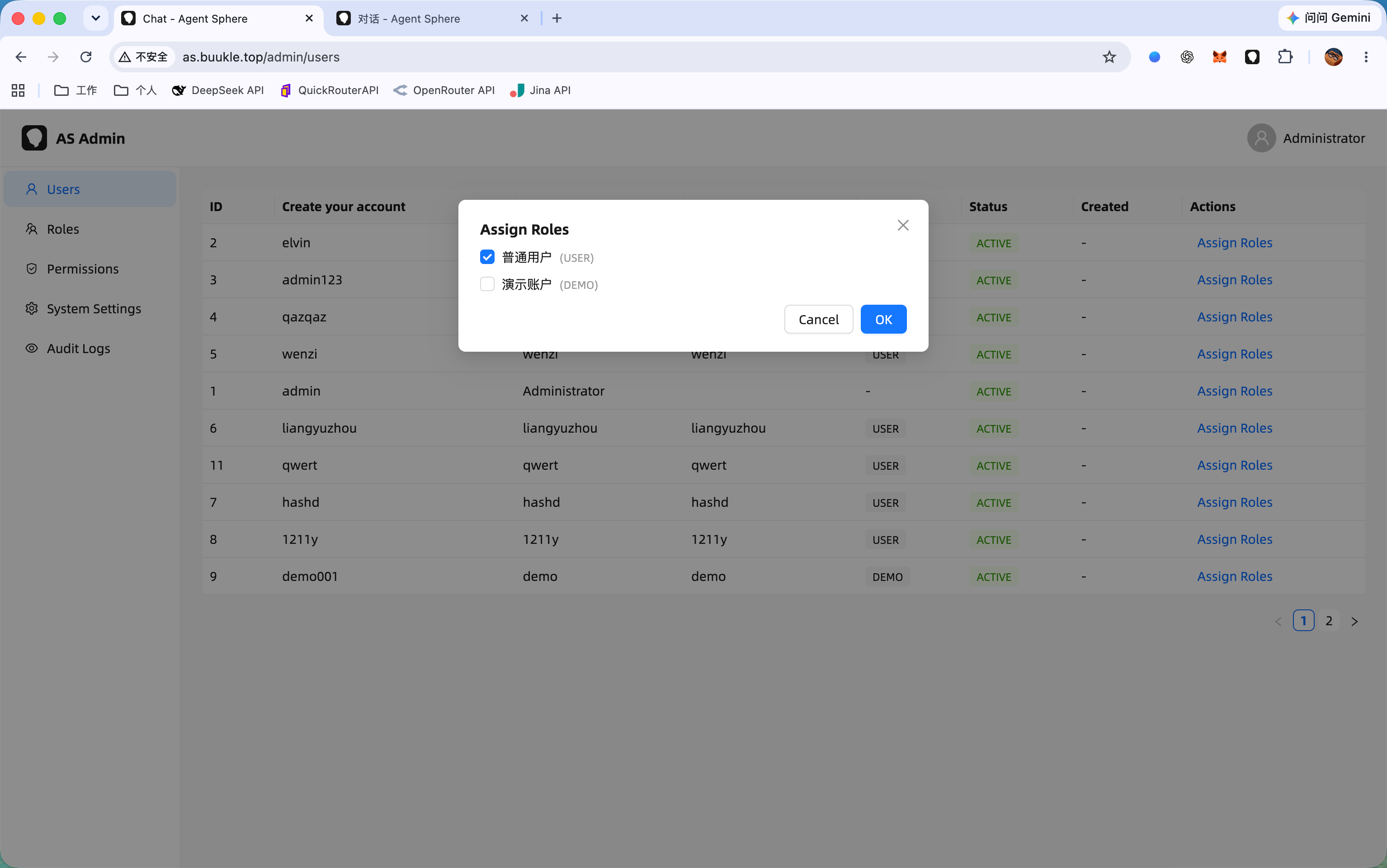Click the Roles people icon
The image size is (1387, 868).
click(32, 228)
